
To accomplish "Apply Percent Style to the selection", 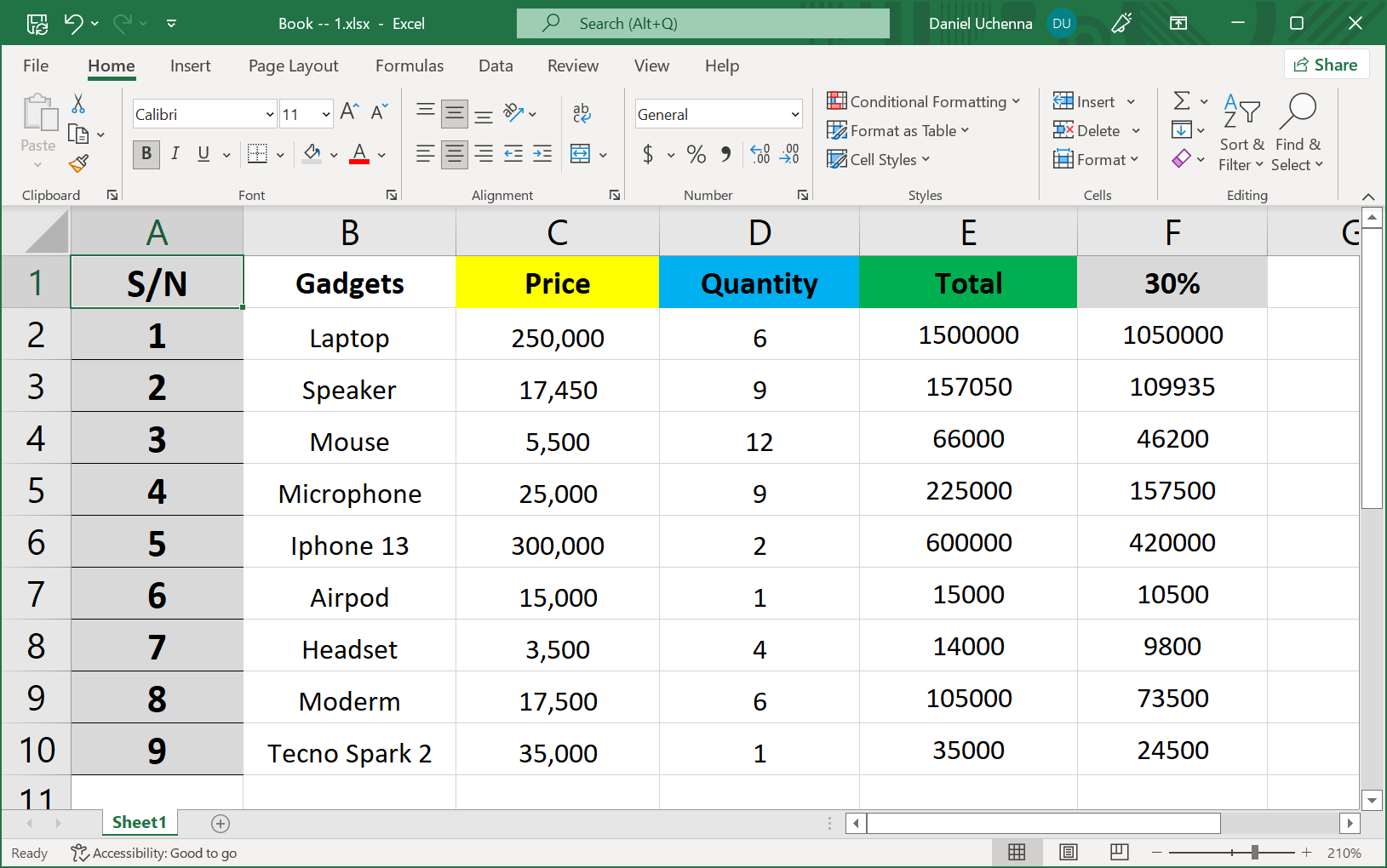I will (696, 154).
